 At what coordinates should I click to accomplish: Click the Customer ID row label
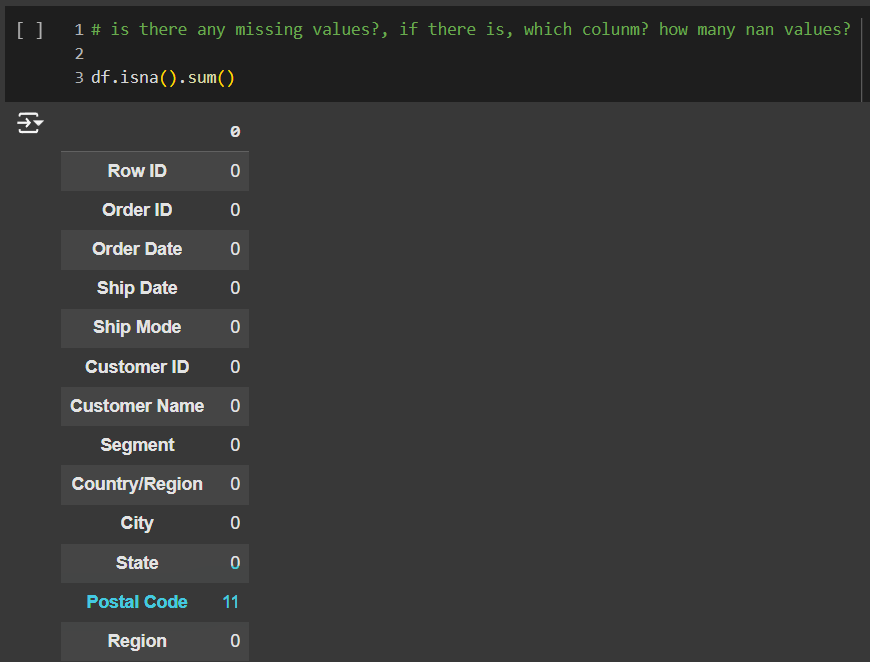pos(137,367)
